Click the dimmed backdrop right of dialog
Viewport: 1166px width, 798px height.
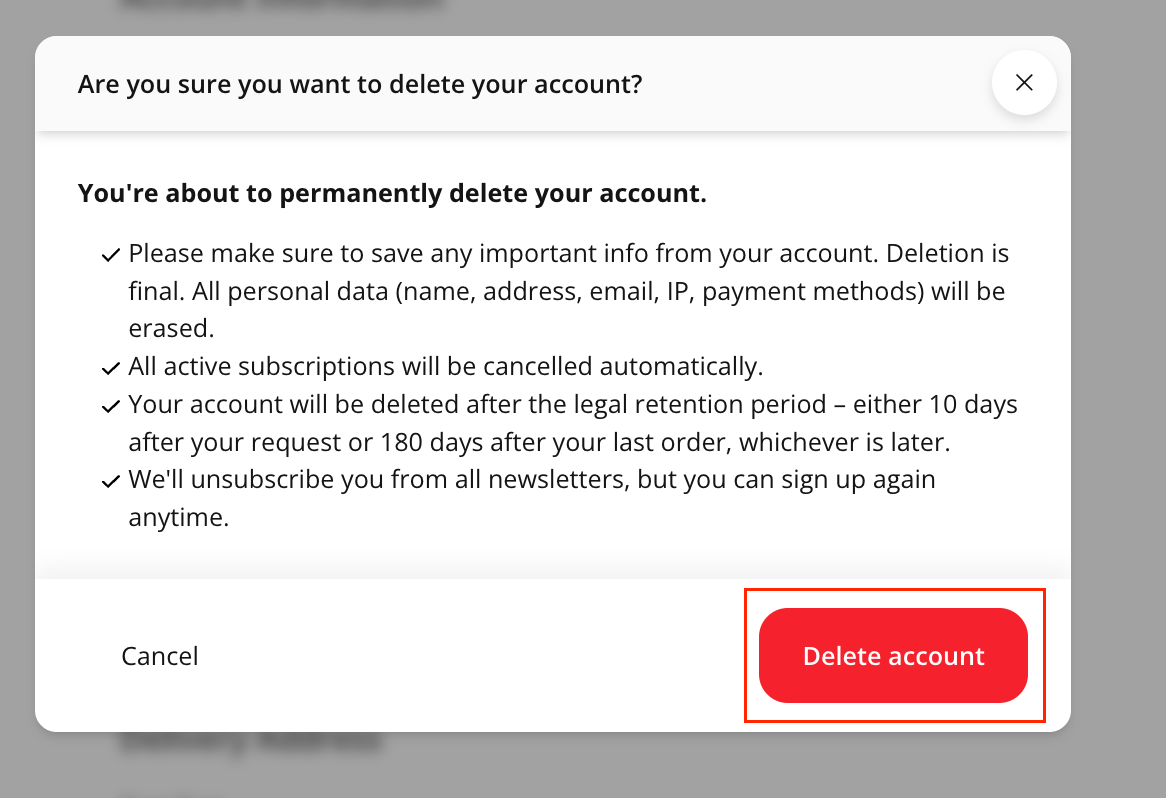(x=1118, y=400)
